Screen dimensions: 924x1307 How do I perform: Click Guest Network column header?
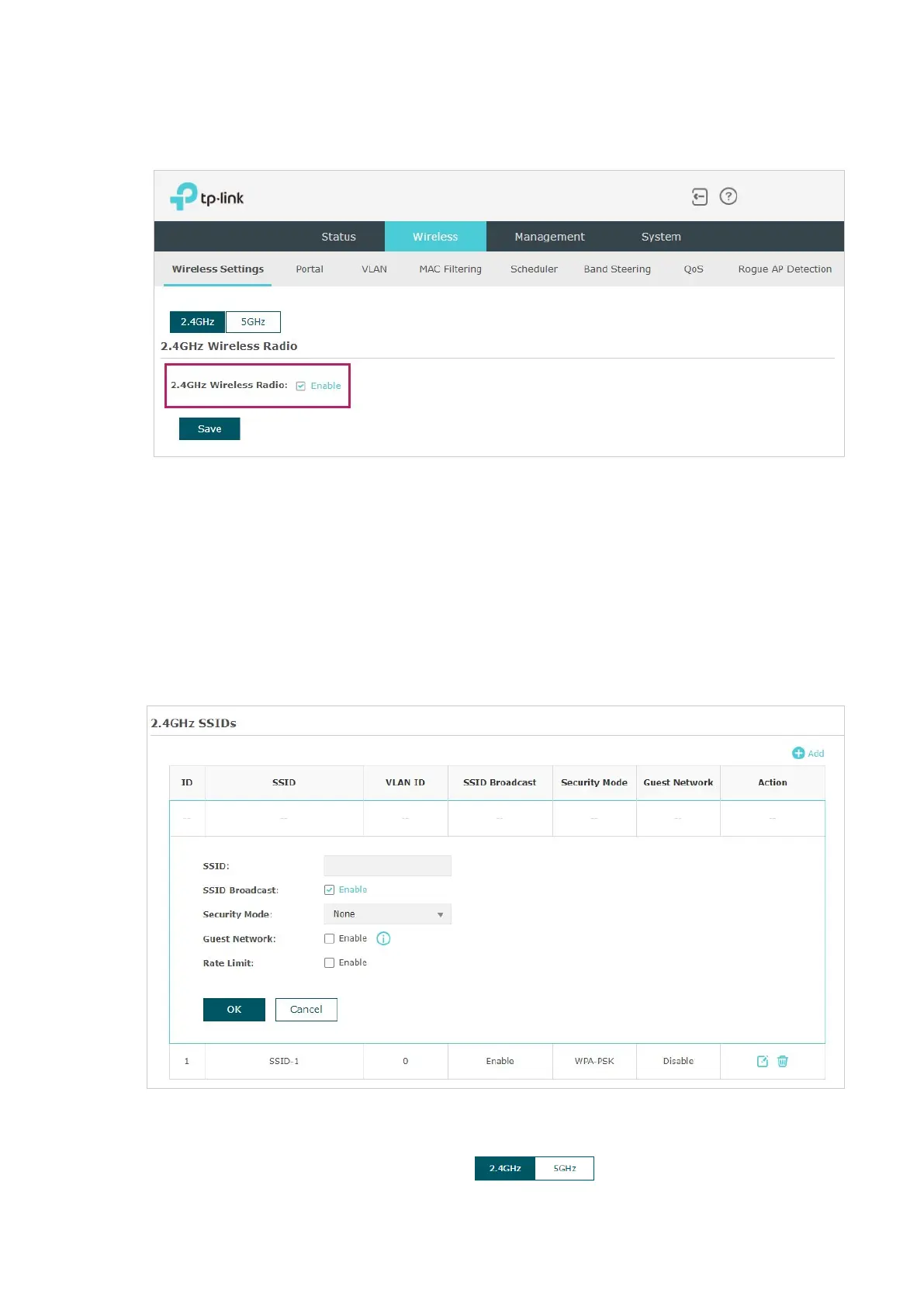(678, 782)
